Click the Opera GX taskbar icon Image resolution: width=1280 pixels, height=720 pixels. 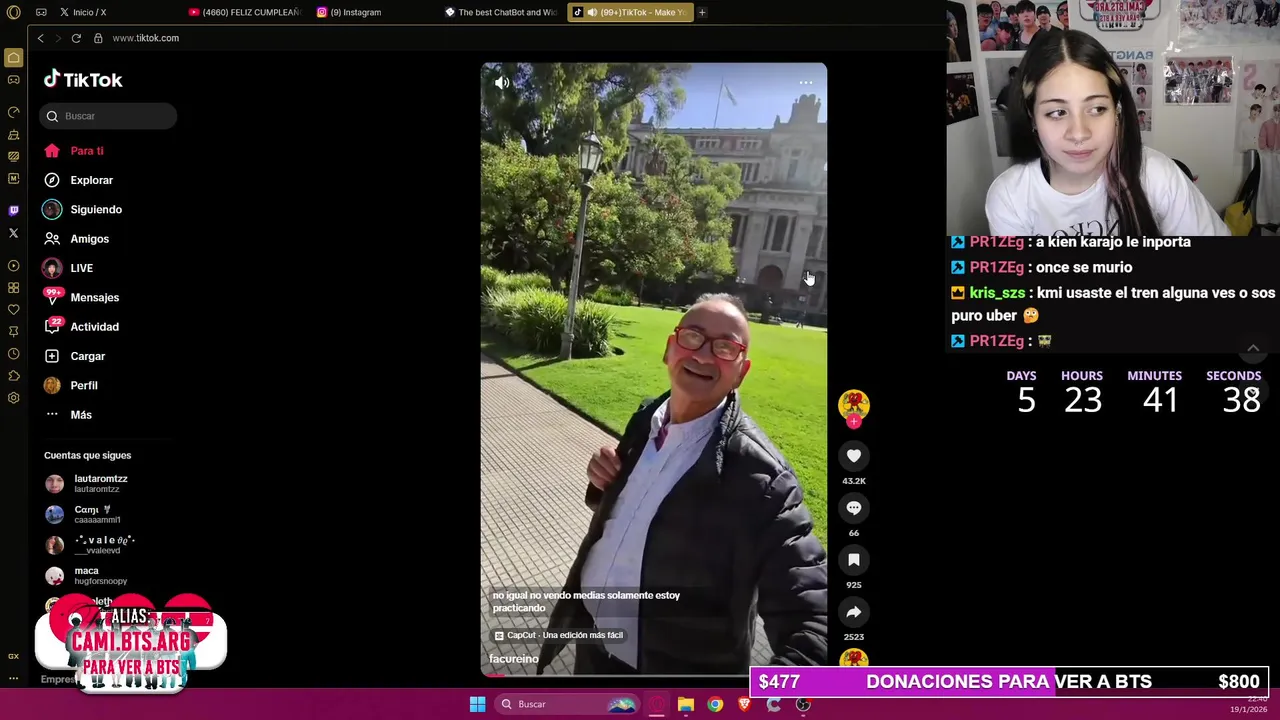click(656, 704)
